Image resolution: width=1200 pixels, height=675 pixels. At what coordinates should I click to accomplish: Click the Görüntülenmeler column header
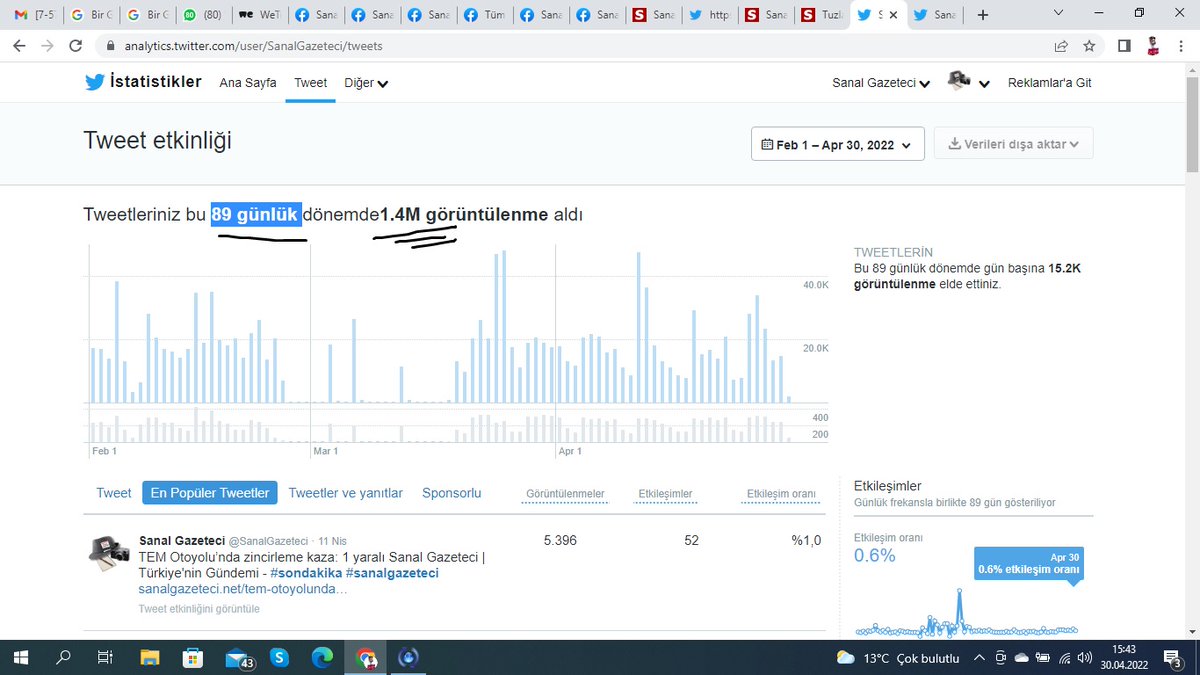565,494
